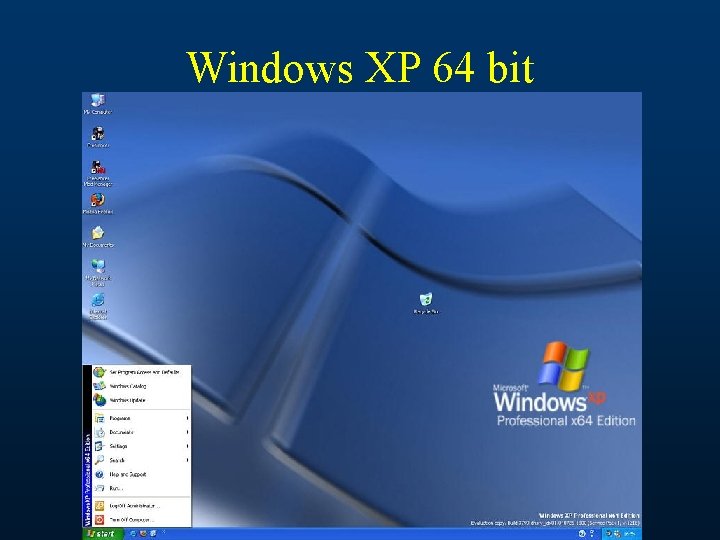Screen dimensions: 720x540
Task: Click the second system tray icon
Action: pyautogui.click(x=617, y=534)
